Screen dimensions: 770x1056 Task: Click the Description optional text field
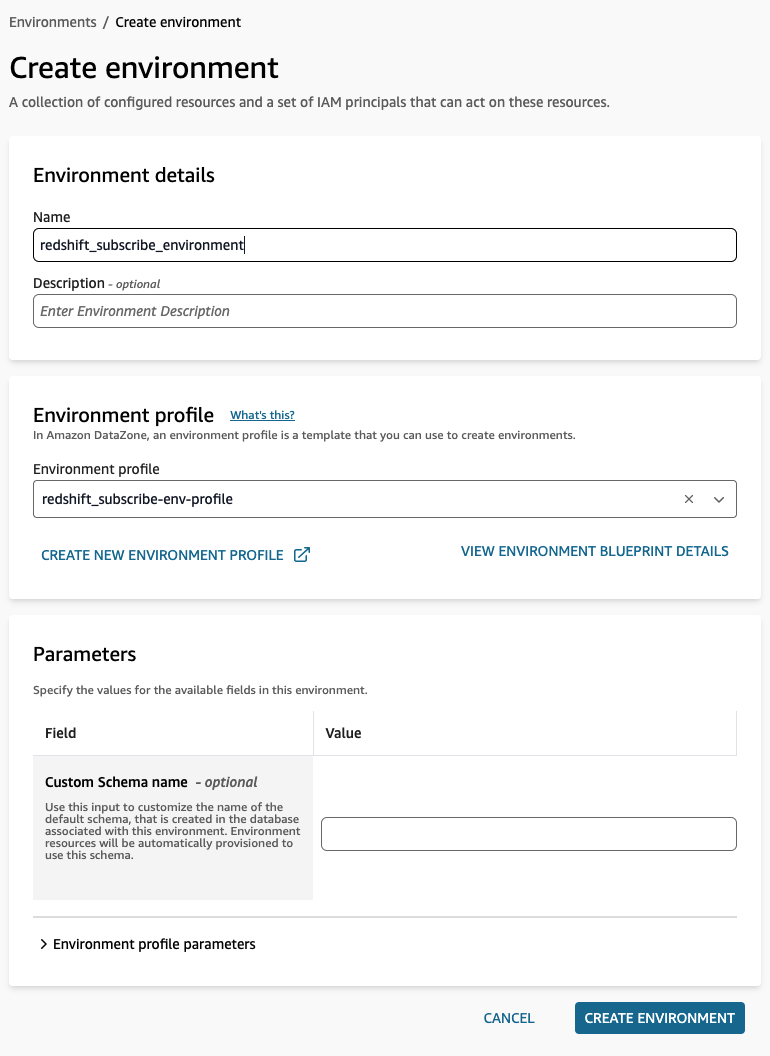(384, 311)
